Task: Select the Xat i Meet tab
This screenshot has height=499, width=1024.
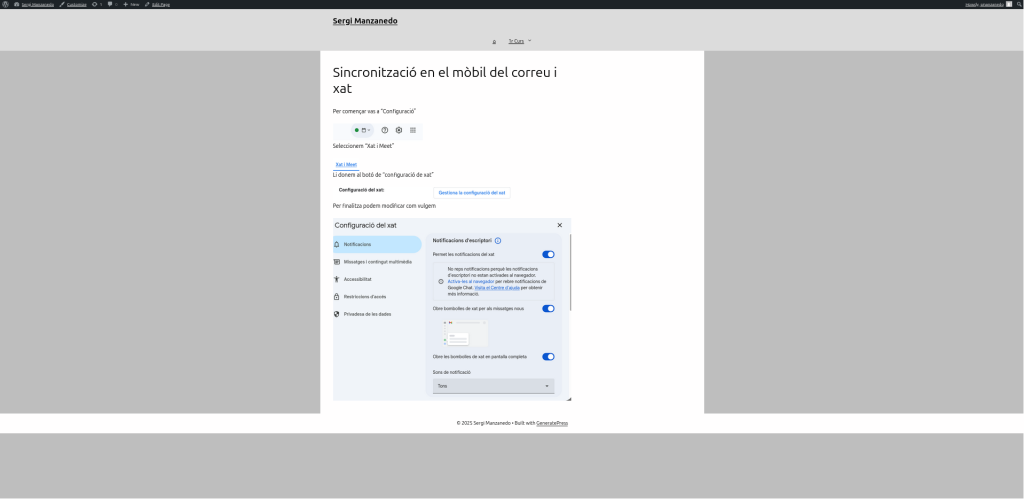Action: [346, 164]
